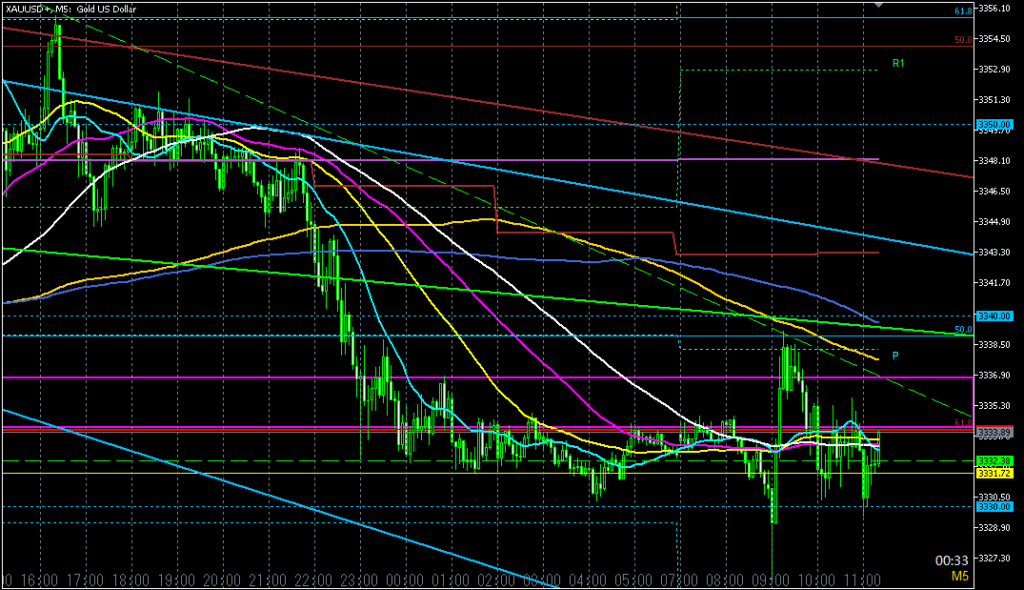Click the 20:00 time axis label

click(222, 581)
